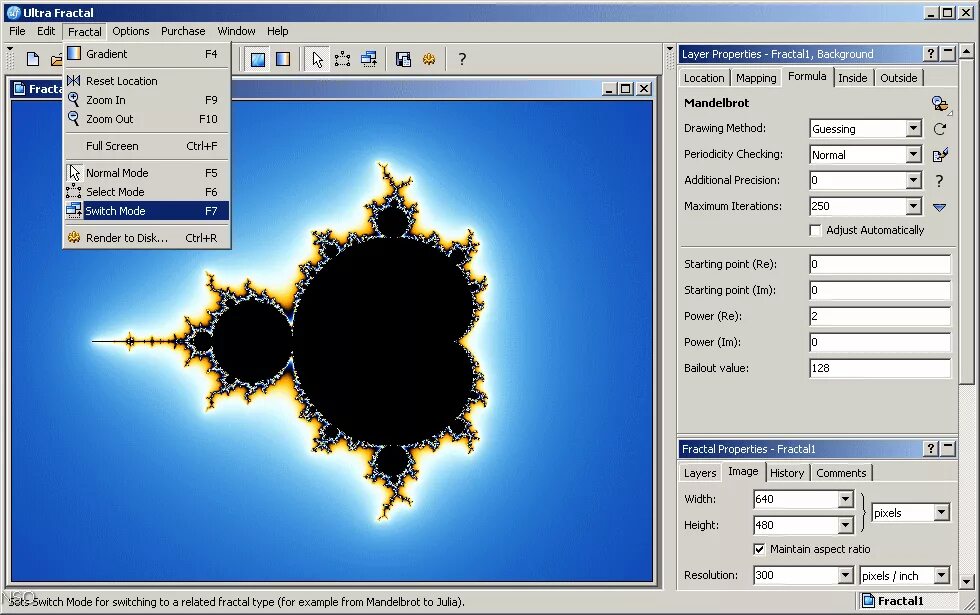Screen dimensions: 980x615
Task: Click the formula browse icon beside Mandelbrot
Action: [939, 104]
